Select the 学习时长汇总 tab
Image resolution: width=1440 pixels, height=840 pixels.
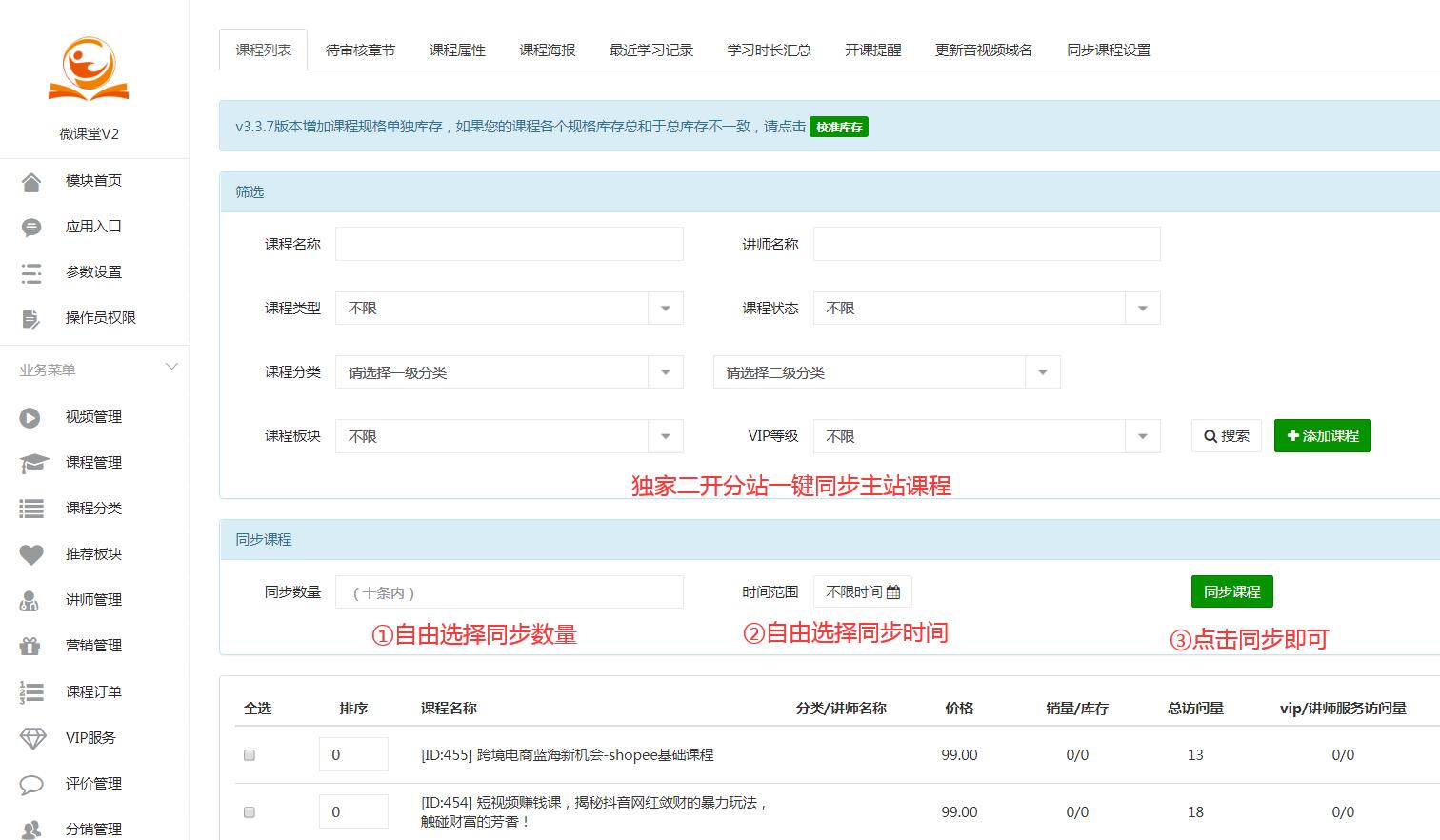pos(769,50)
